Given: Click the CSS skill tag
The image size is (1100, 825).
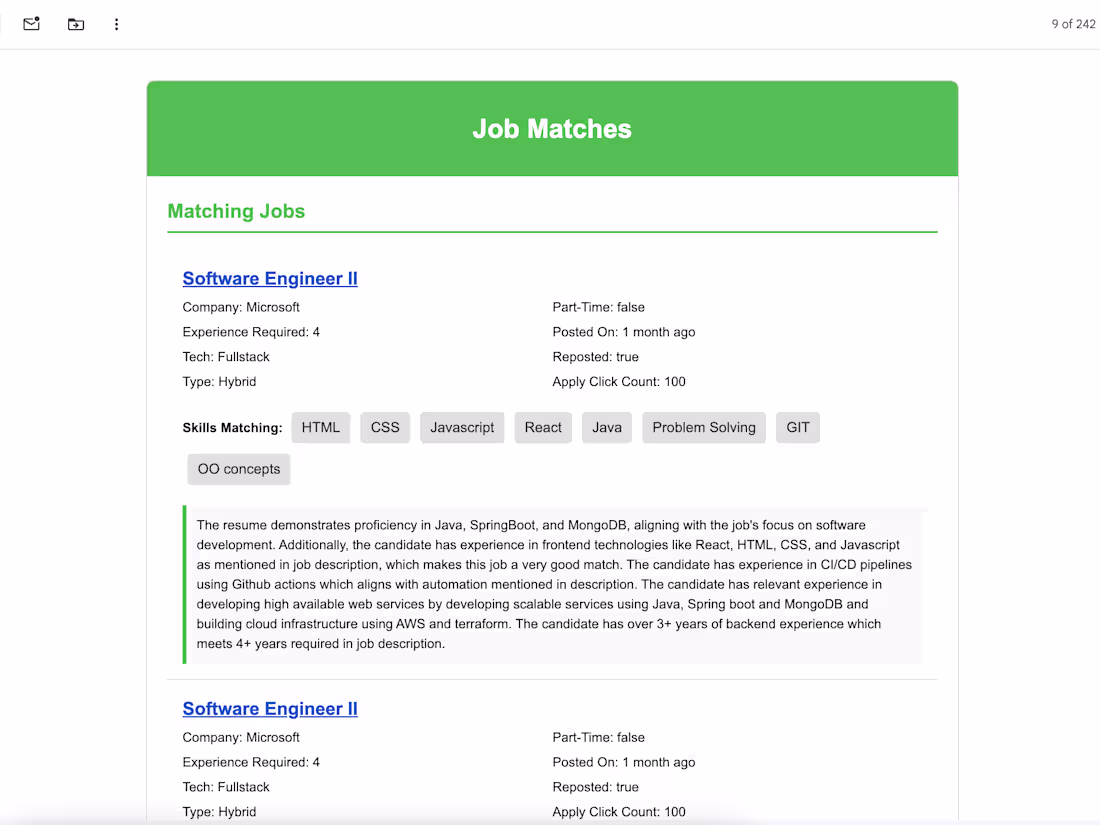Looking at the screenshot, I should (x=385, y=427).
